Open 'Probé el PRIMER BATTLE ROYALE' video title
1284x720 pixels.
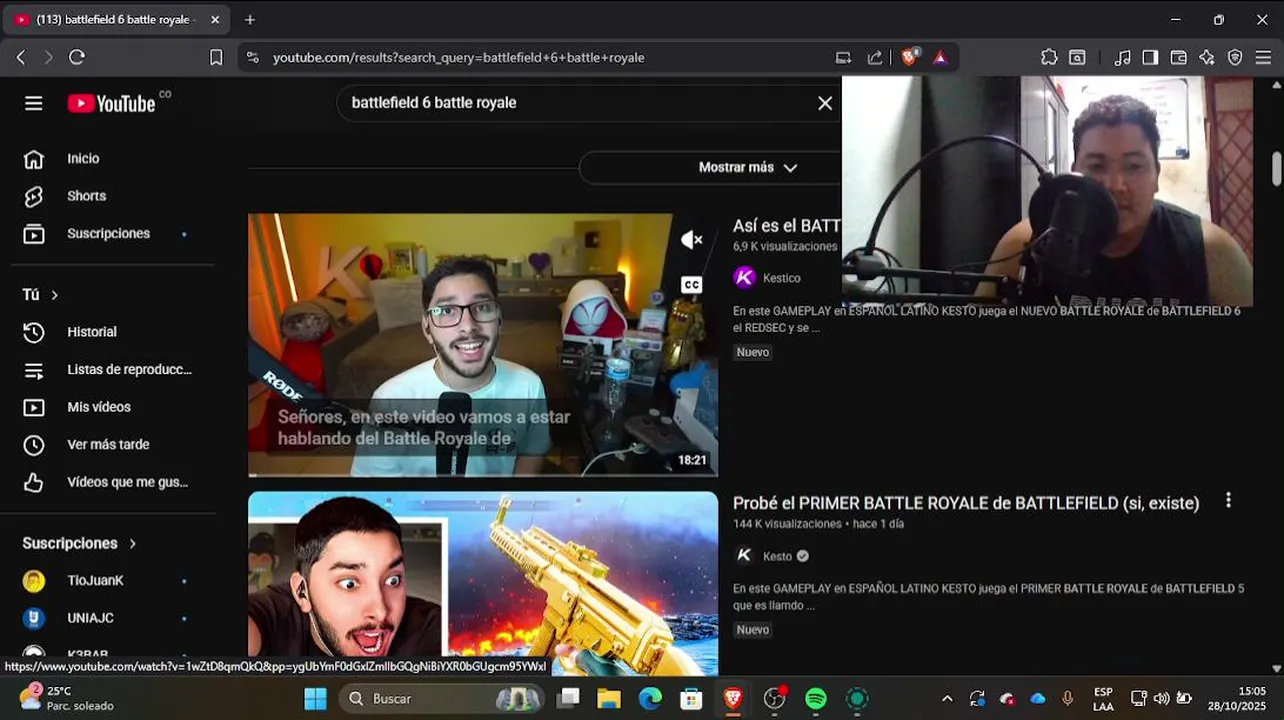[966, 503]
